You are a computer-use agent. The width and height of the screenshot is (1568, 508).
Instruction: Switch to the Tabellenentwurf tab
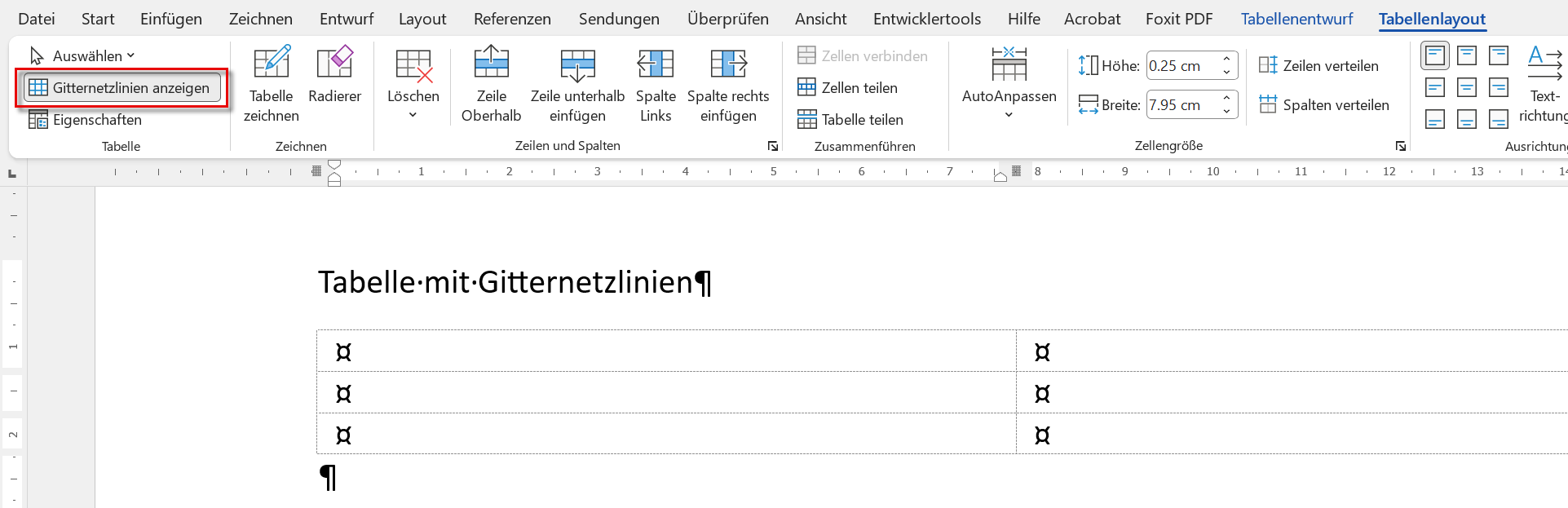click(1296, 19)
